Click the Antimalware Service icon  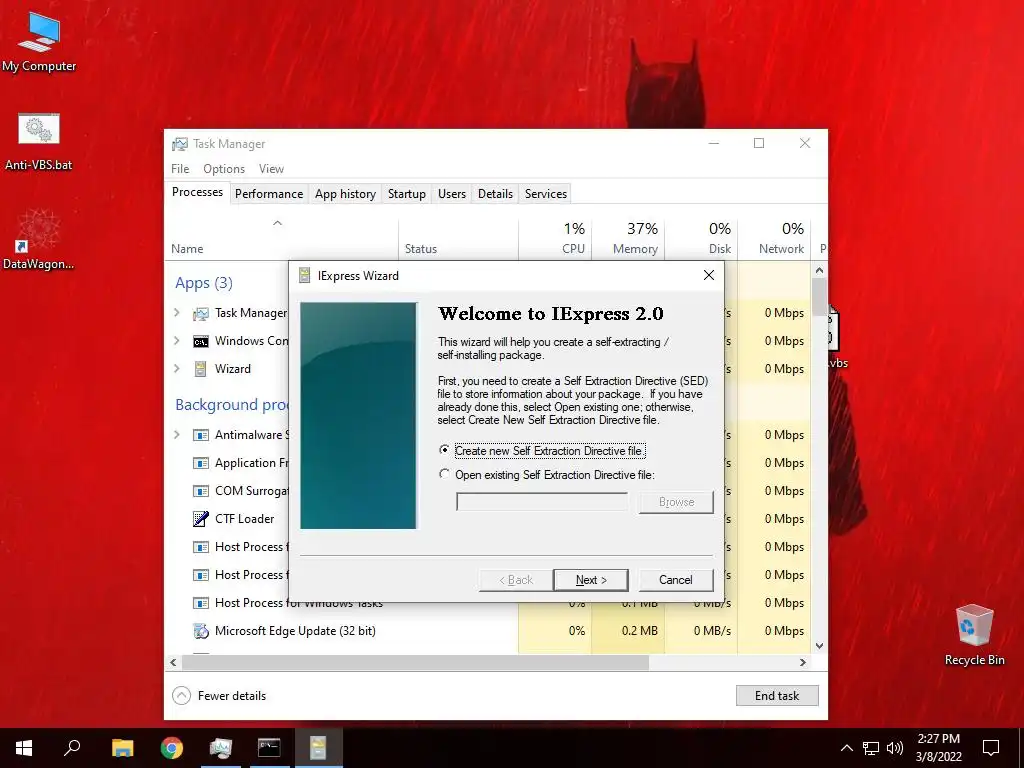pos(200,435)
